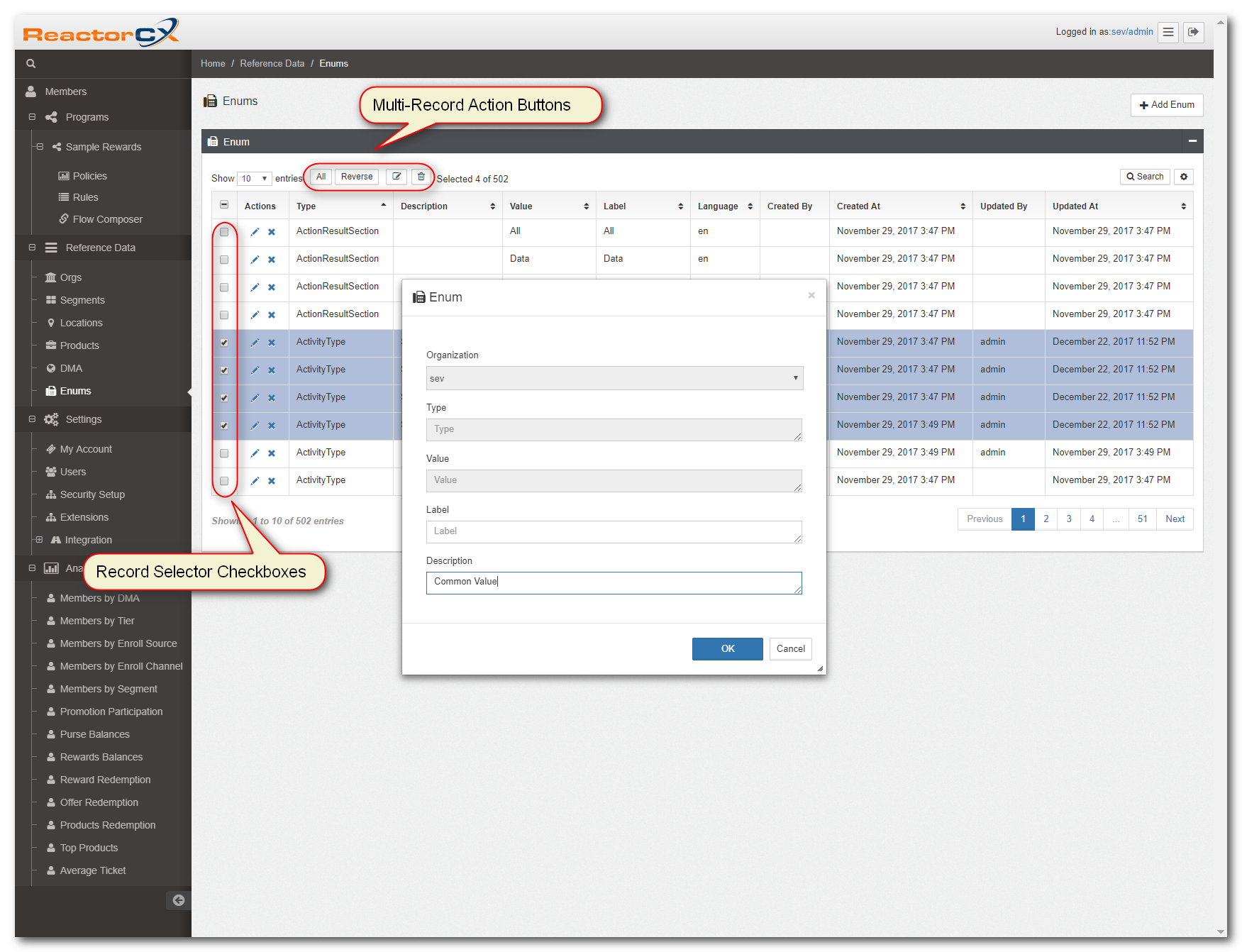Click pencil edit icon on first ActionResultSection row
The height and width of the screenshot is (952, 1242).
[255, 232]
